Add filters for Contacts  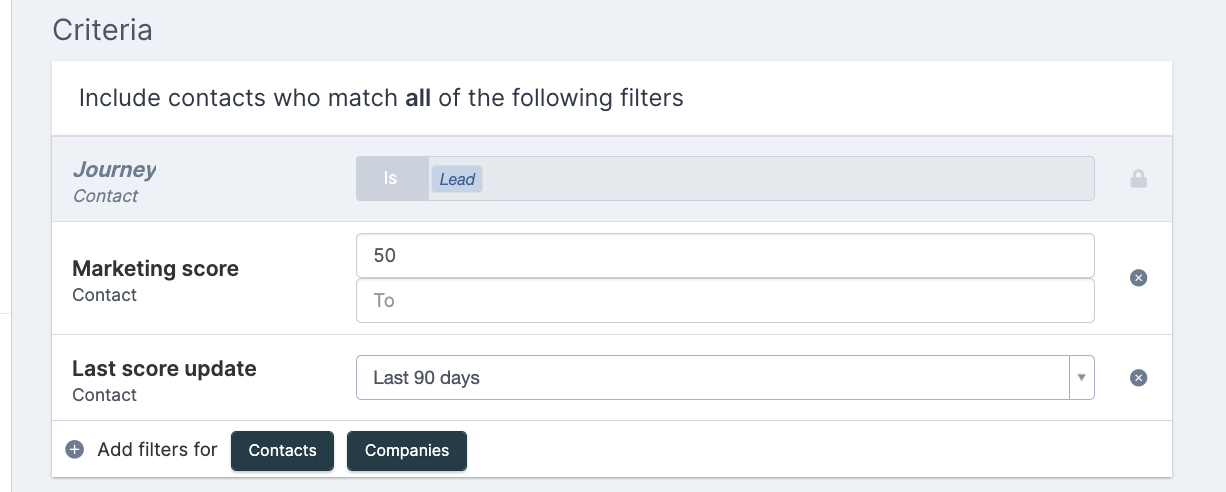pyautogui.click(x=283, y=450)
